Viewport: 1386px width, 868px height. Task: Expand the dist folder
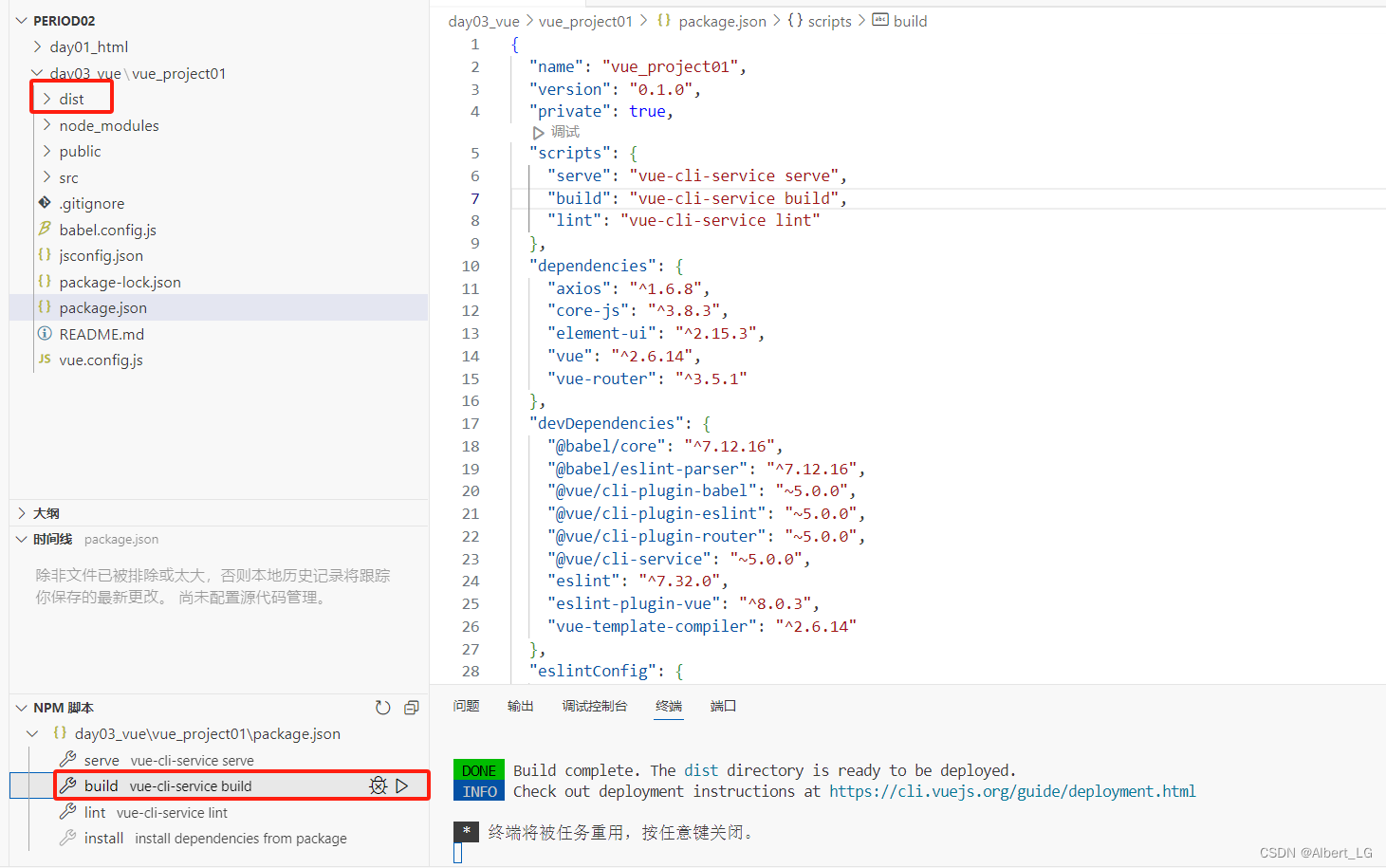coord(46,99)
